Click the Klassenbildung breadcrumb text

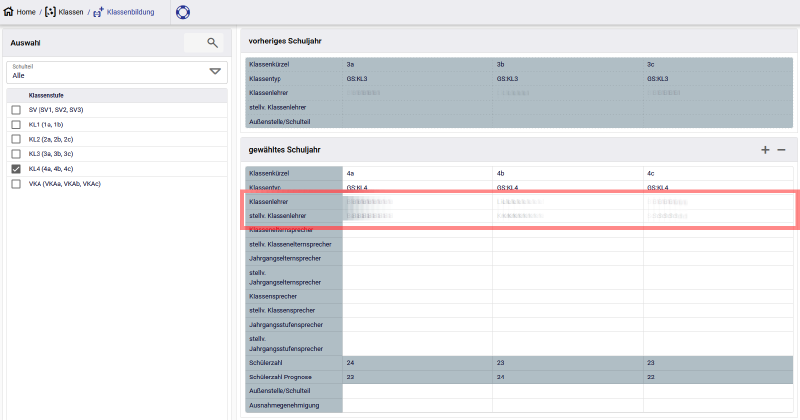[x=132, y=12]
